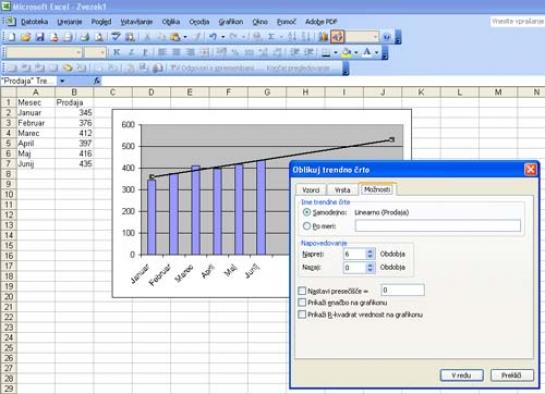Confirm with the V redu button
545x394 pixels.
pyautogui.click(x=461, y=375)
